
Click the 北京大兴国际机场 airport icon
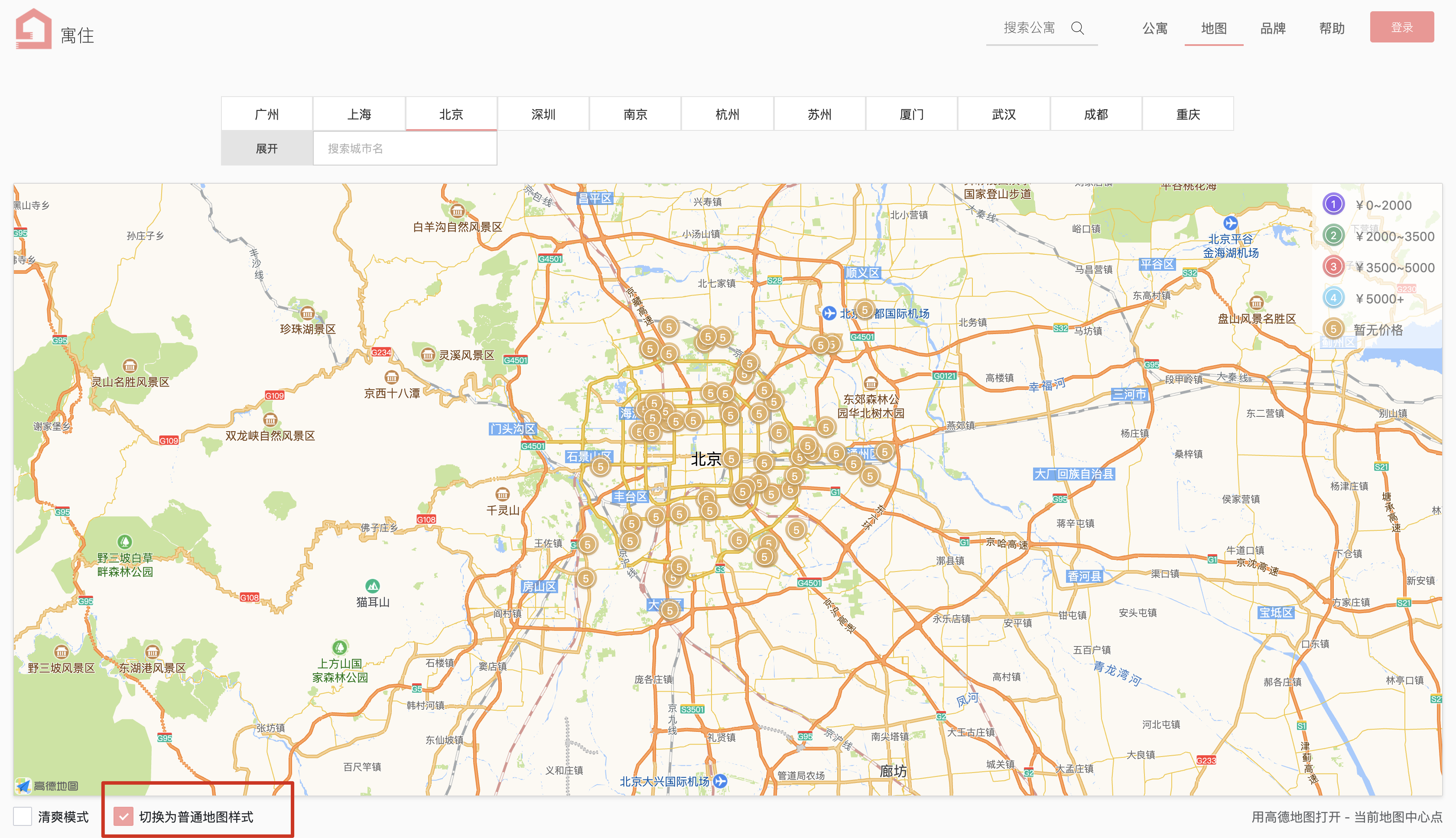click(720, 781)
